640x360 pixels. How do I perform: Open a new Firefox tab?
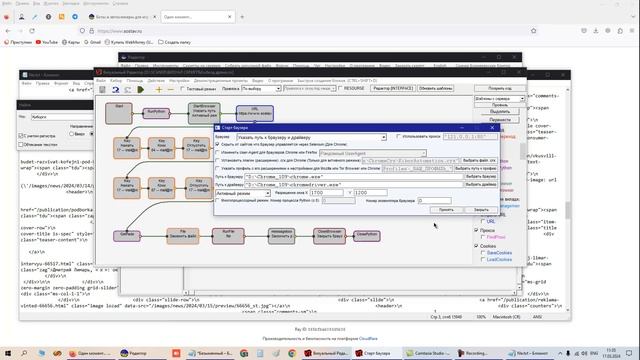click(x=242, y=17)
